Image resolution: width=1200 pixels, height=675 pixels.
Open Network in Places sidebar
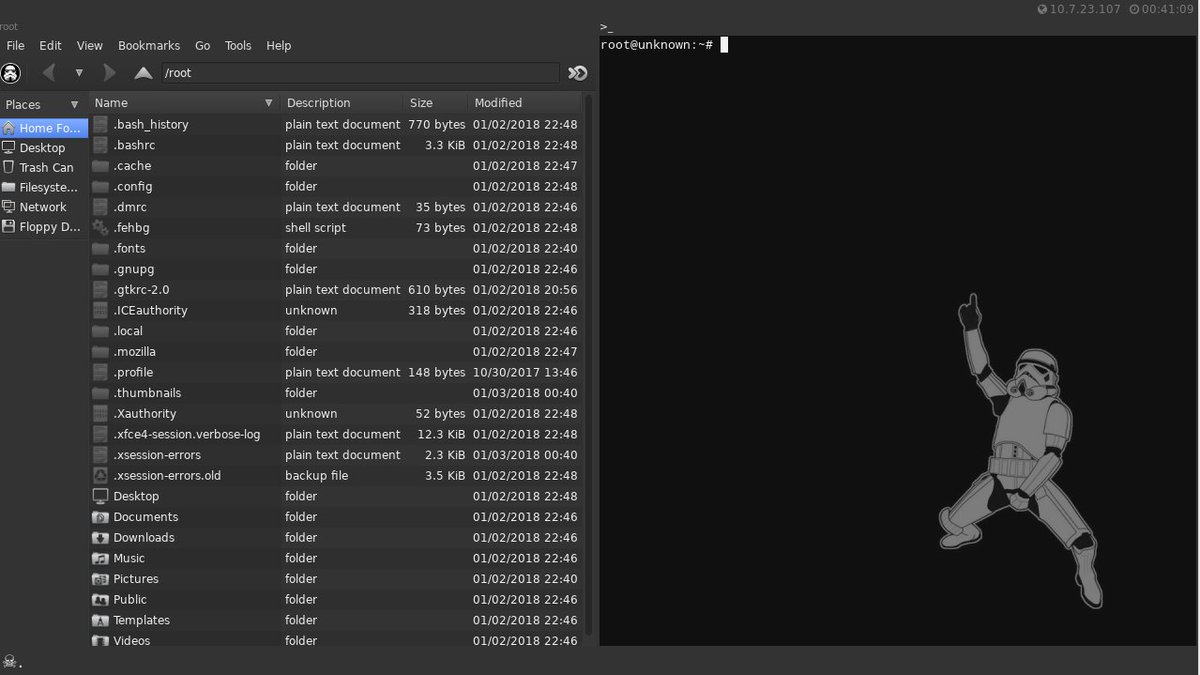tap(44, 207)
